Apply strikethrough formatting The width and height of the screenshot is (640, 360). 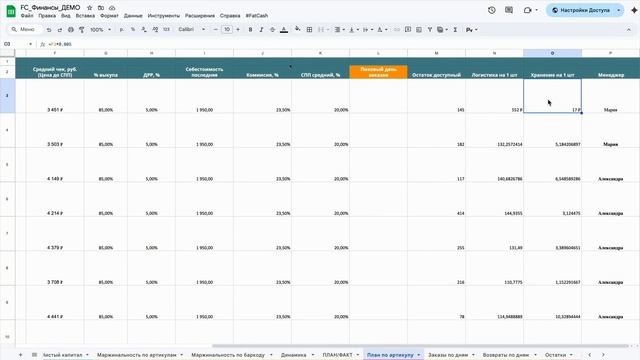(x=272, y=30)
